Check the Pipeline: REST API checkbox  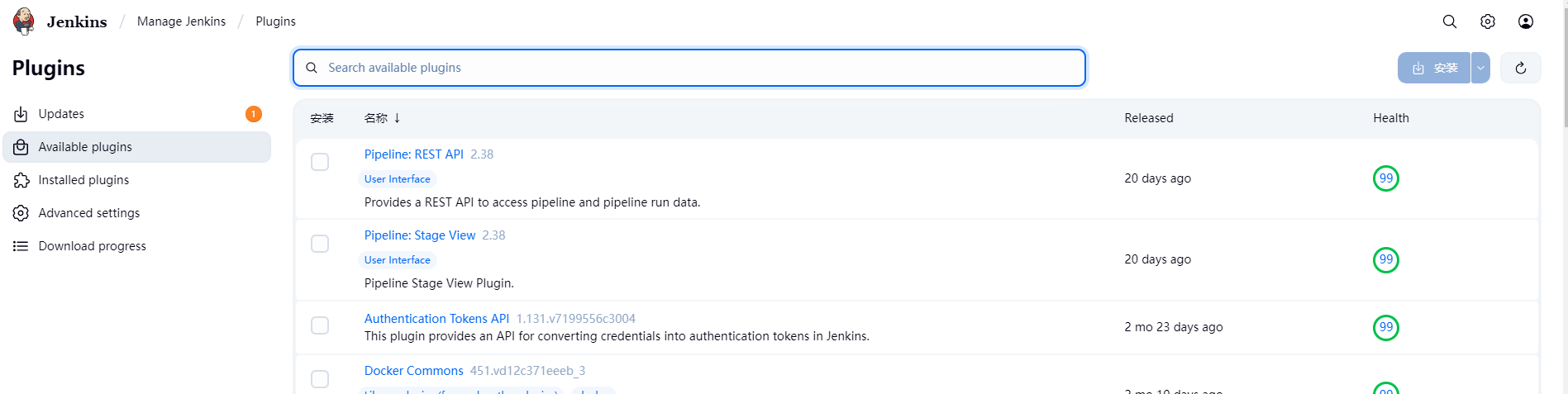click(320, 162)
